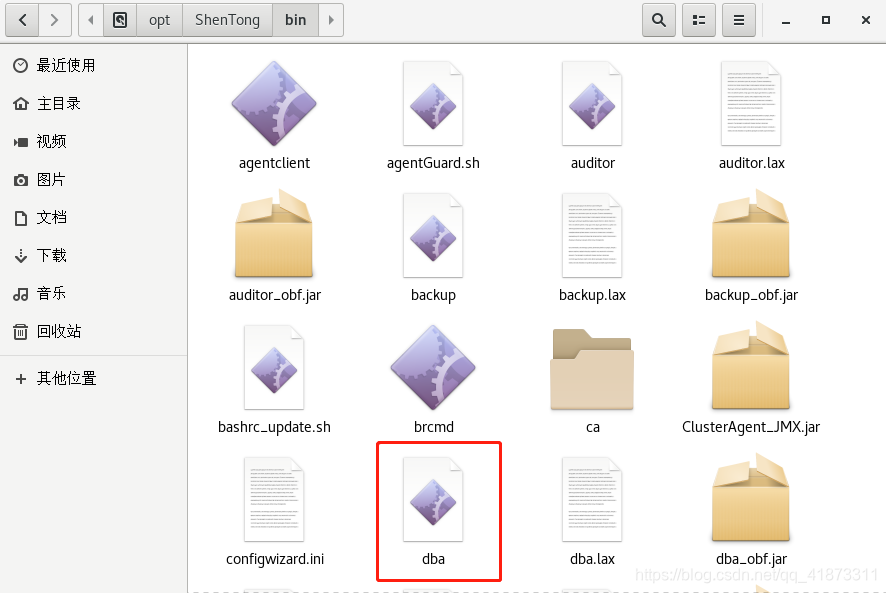Select the dba.lax document icon

point(592,500)
